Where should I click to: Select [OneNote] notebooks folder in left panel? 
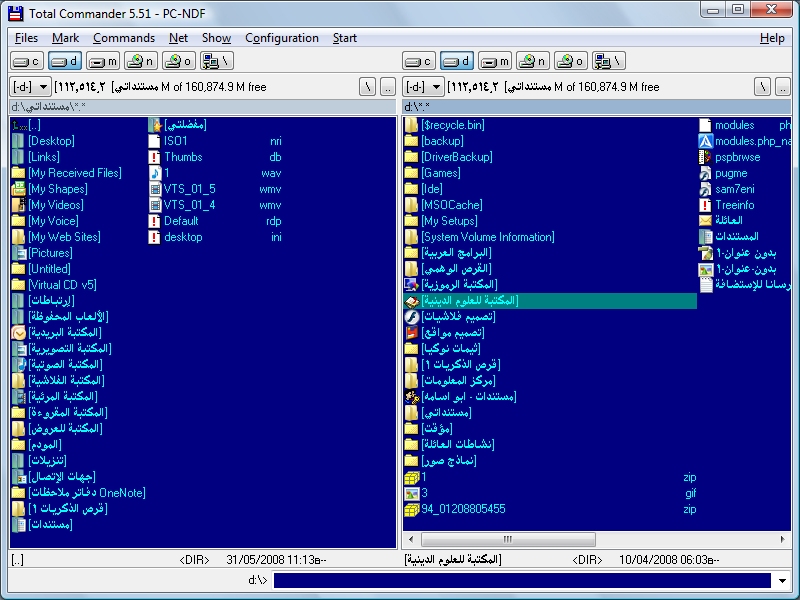pos(79,493)
